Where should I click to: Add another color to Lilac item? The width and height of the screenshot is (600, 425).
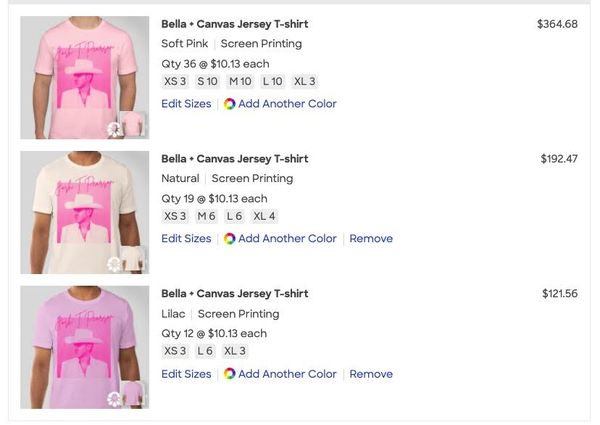pos(287,374)
